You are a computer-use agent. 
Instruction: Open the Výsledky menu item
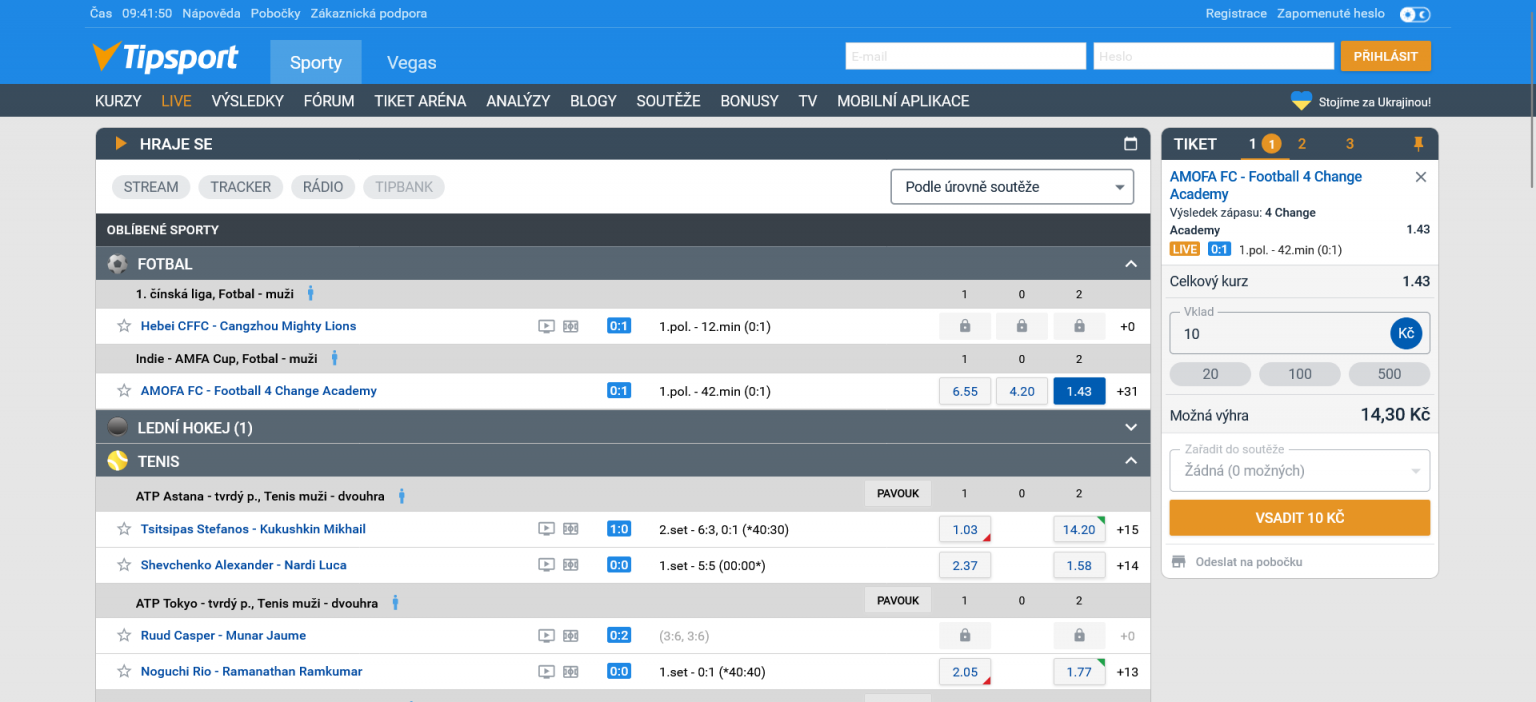(x=247, y=101)
